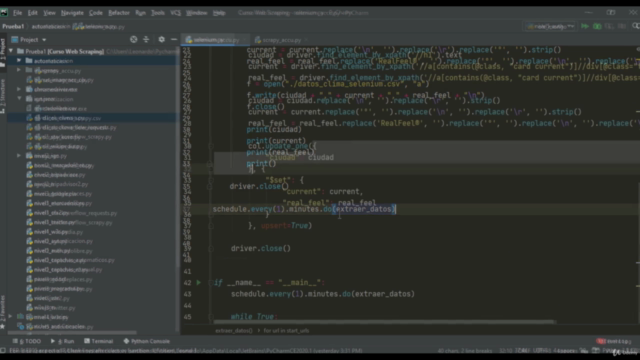Close the selenium_accu.py editor tab
The width and height of the screenshot is (640, 360).
[244, 40]
